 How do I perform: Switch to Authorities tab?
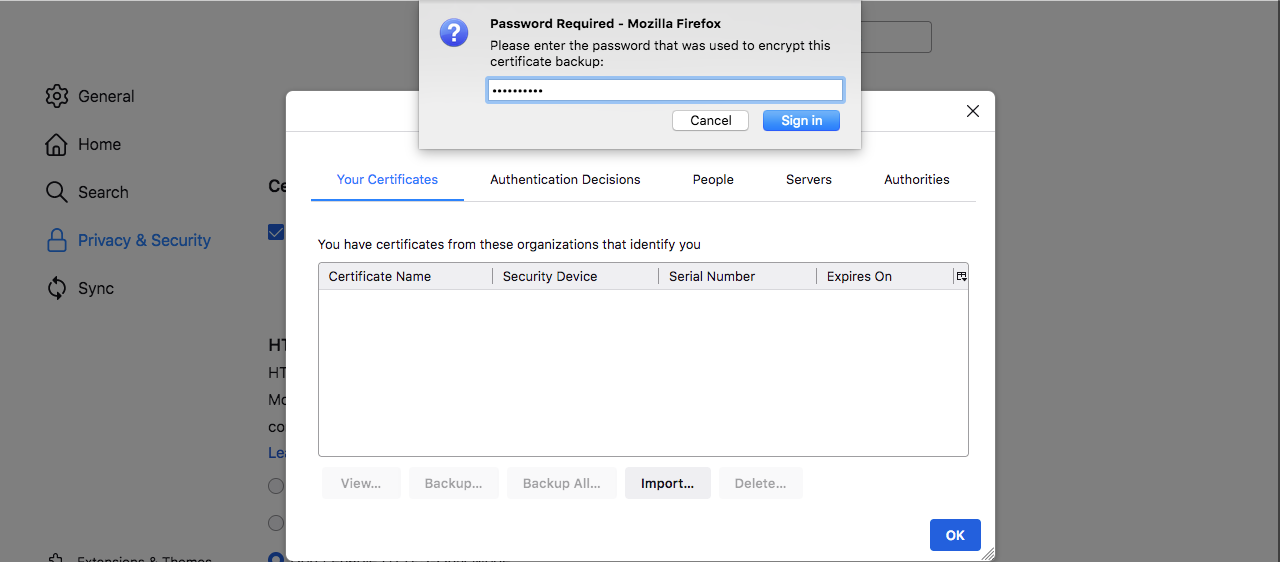(x=917, y=180)
